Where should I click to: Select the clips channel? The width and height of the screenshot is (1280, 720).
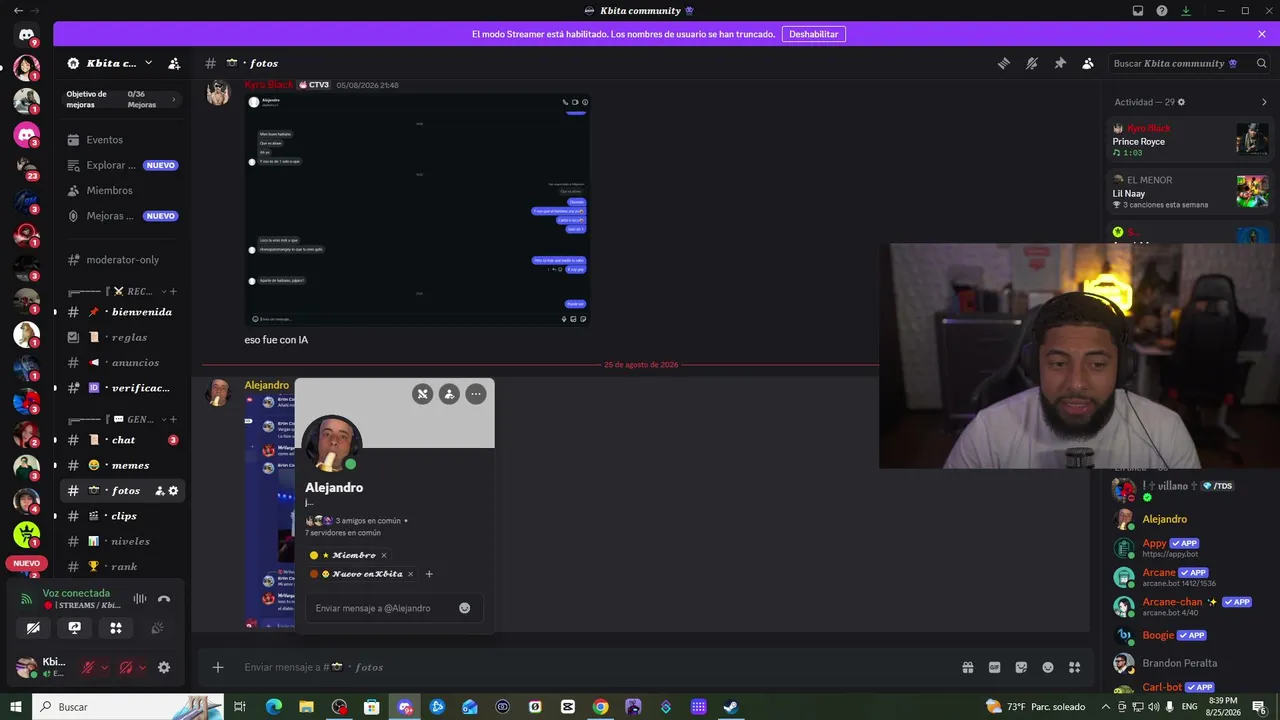123,516
